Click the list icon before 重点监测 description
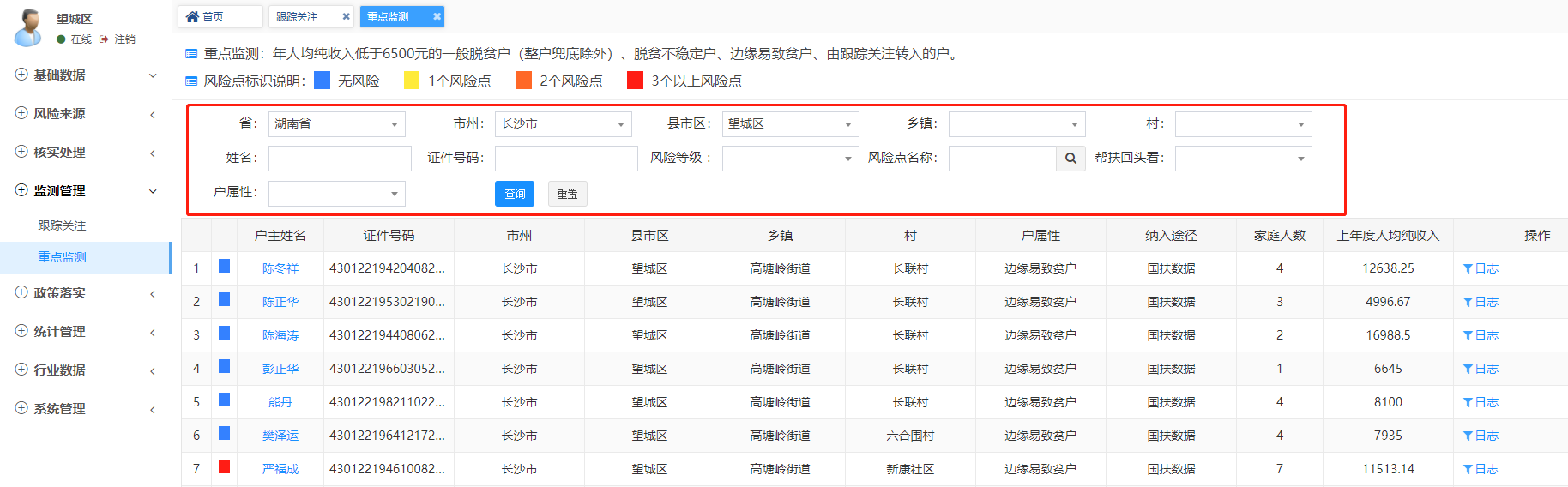The height and width of the screenshot is (487, 1568). (x=191, y=54)
